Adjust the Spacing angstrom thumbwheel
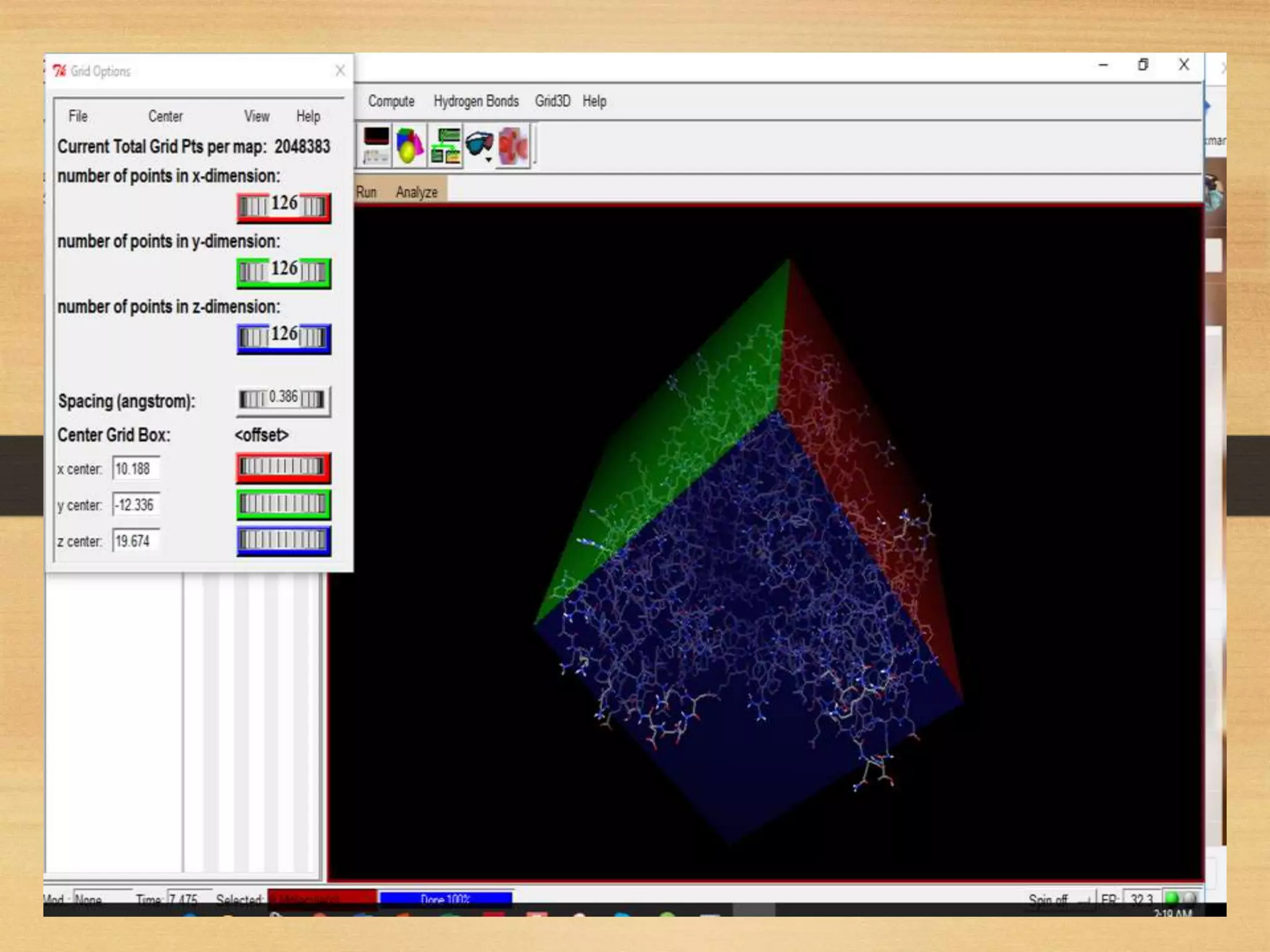This screenshot has width=1270, height=952. [x=283, y=400]
